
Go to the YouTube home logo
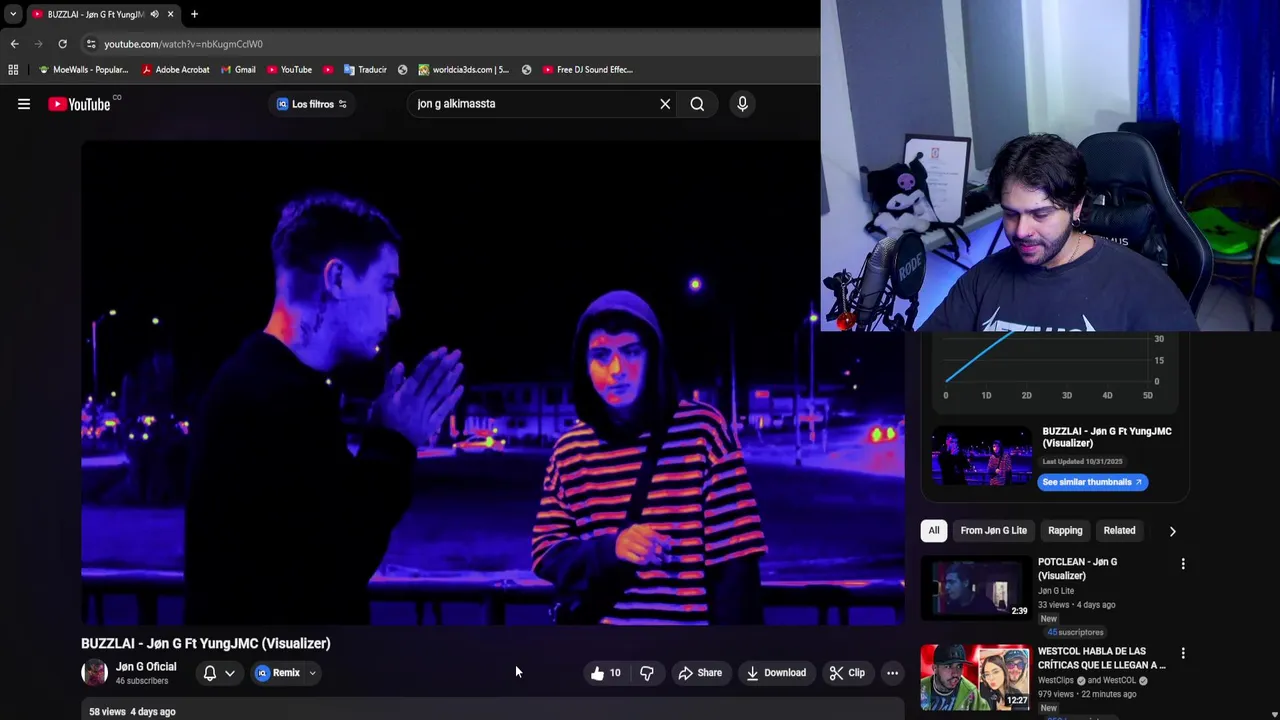(x=79, y=104)
